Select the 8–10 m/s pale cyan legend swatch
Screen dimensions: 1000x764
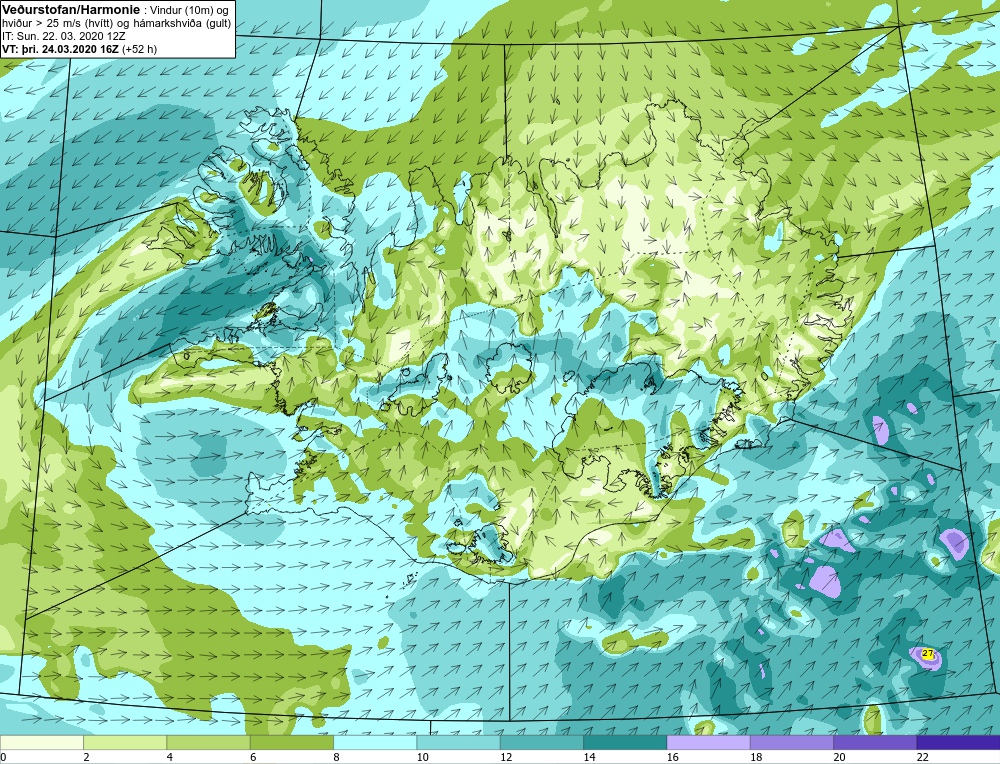point(375,743)
